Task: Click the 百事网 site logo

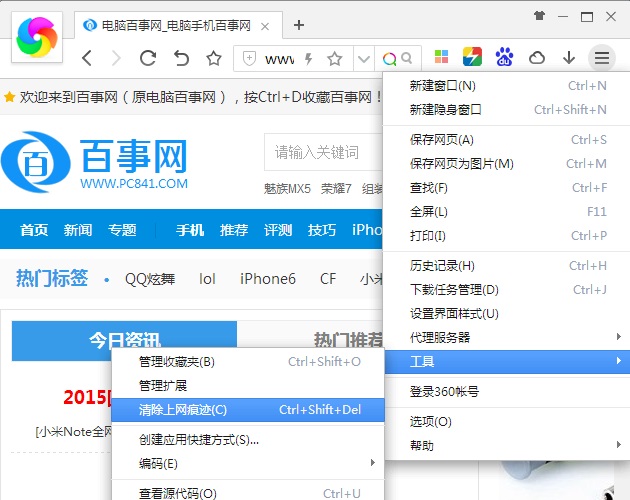Action: click(x=94, y=162)
